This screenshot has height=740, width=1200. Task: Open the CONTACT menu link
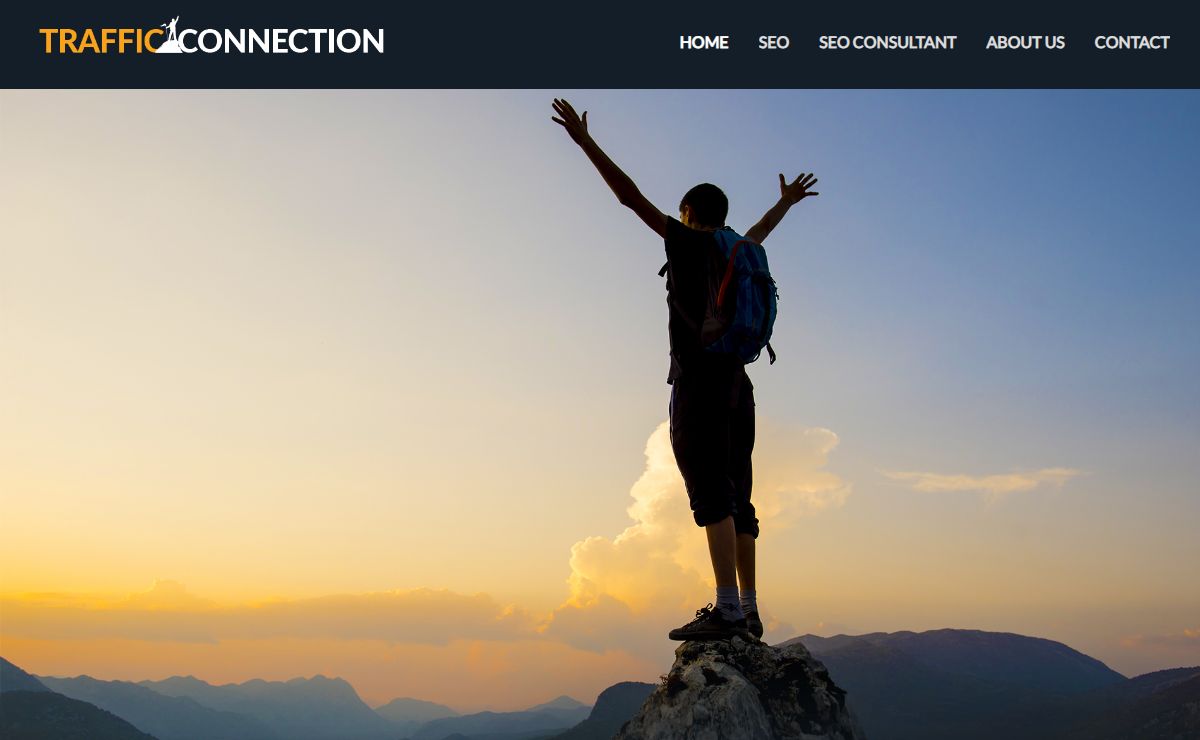point(1132,43)
